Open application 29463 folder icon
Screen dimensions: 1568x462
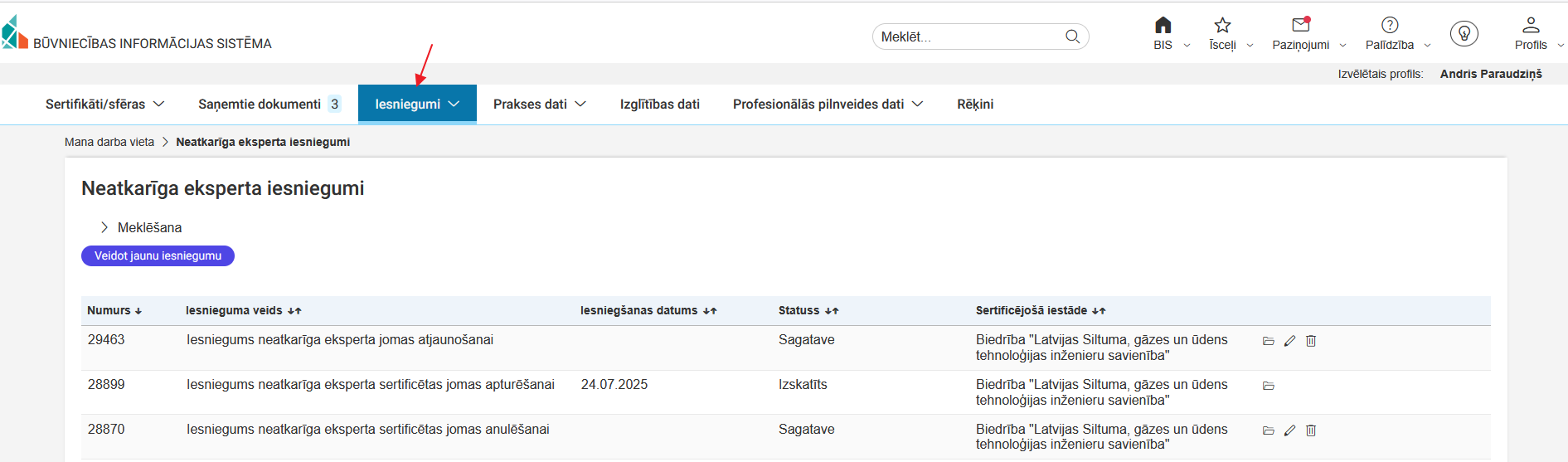[1268, 341]
